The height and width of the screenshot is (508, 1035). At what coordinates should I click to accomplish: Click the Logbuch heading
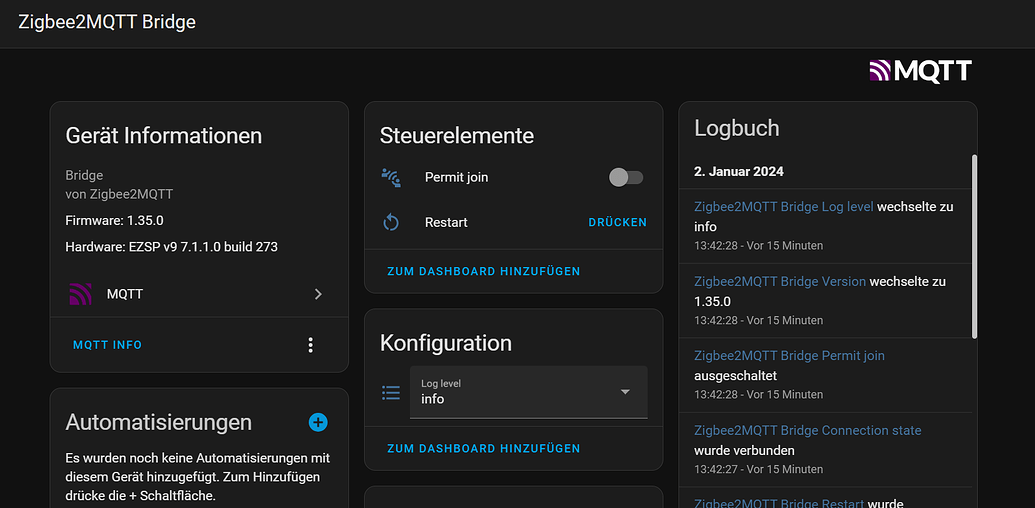pyautogui.click(x=737, y=128)
